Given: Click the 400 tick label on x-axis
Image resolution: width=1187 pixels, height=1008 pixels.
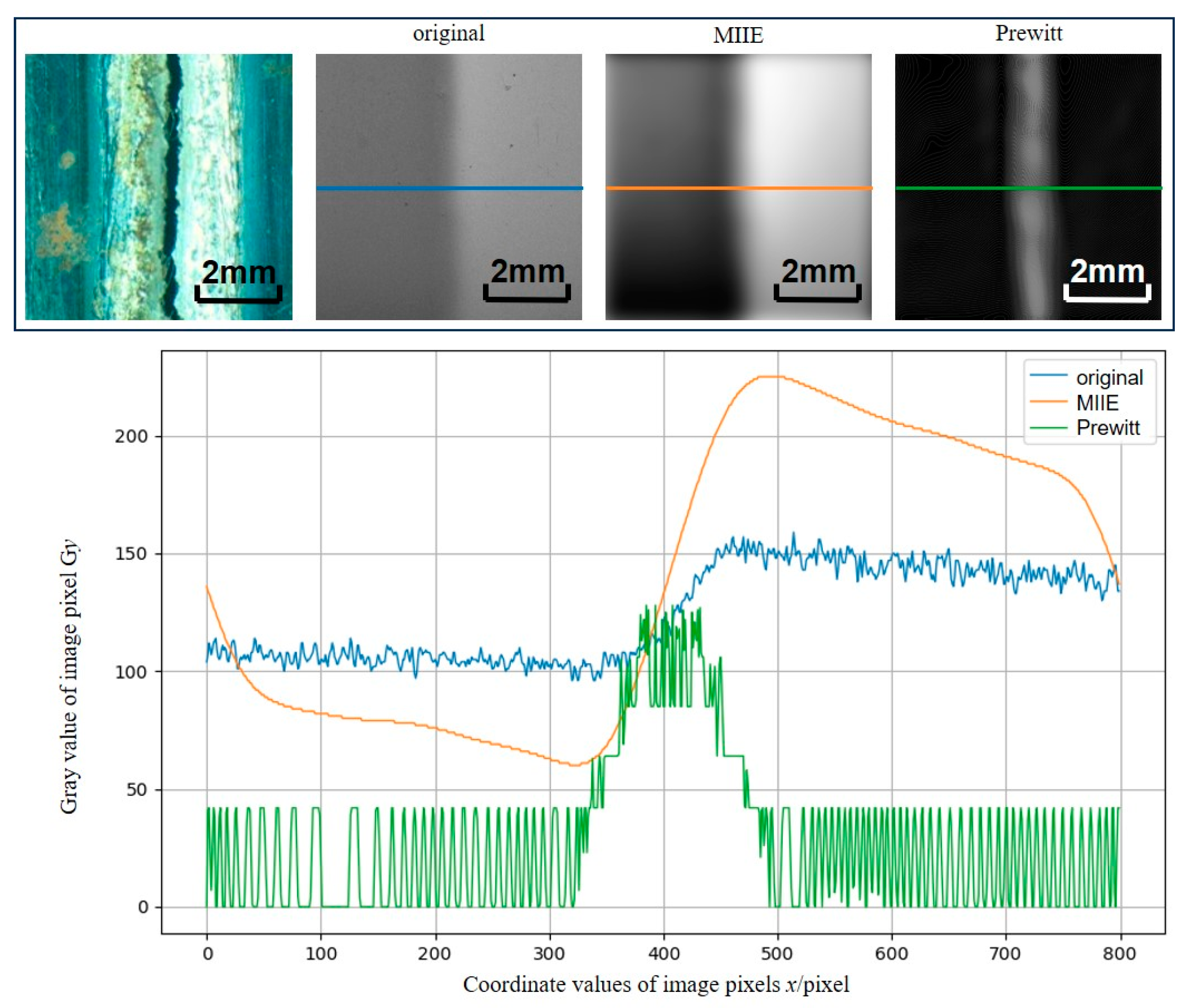Looking at the screenshot, I should [x=664, y=954].
